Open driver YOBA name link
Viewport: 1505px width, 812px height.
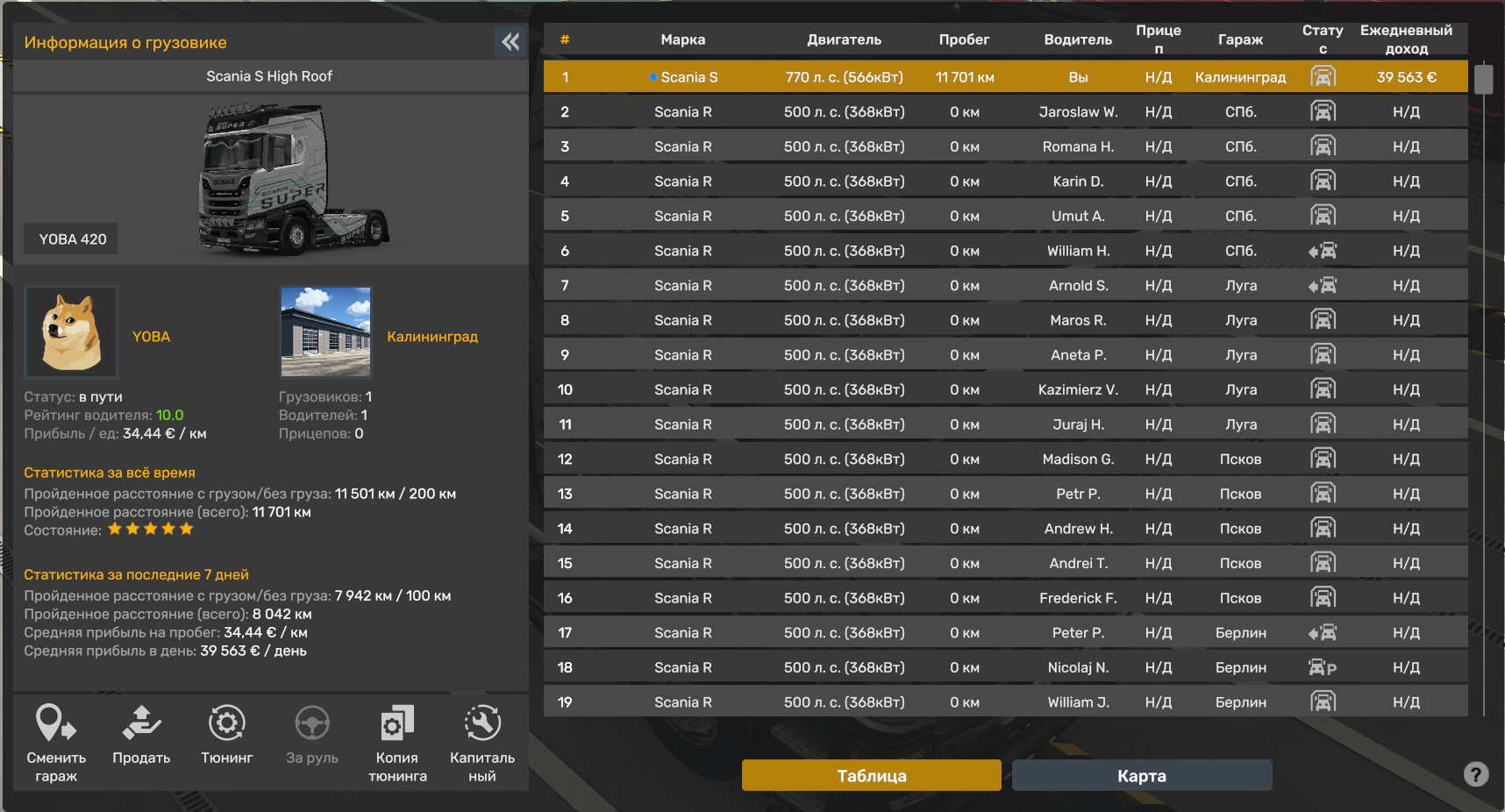(x=151, y=337)
